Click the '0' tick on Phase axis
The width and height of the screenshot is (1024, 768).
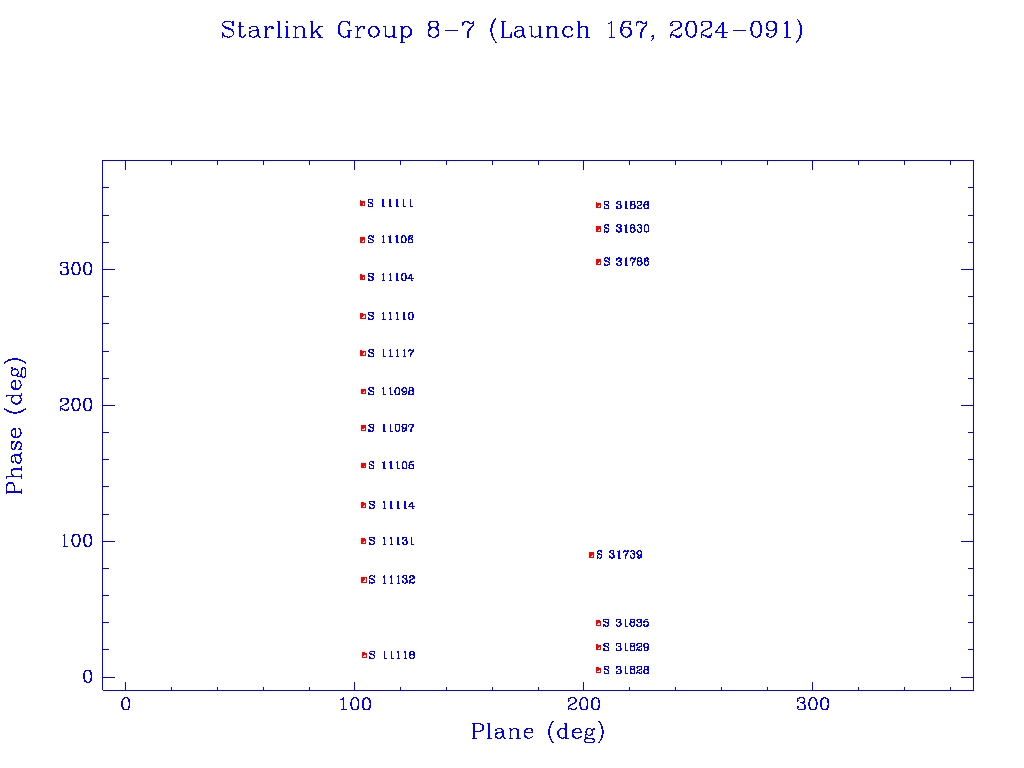[x=88, y=677]
